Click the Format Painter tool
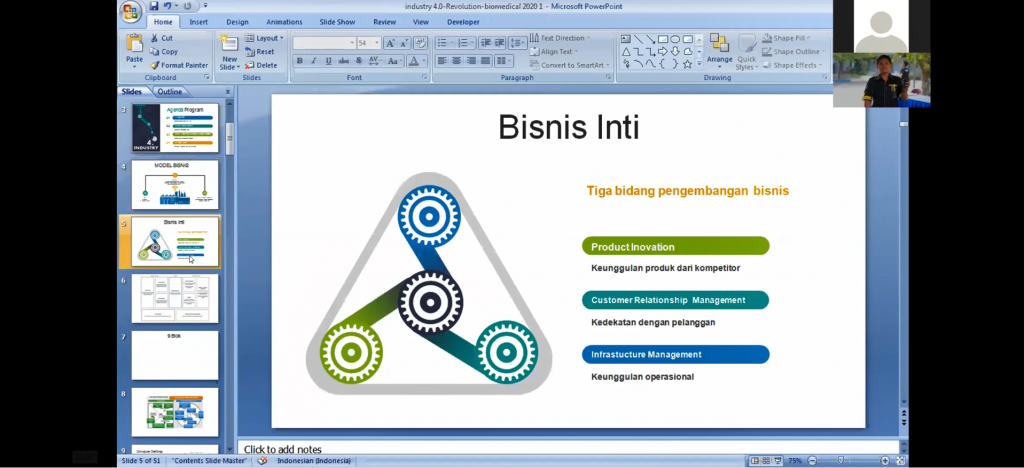1024x468 pixels. pyautogui.click(x=178, y=65)
